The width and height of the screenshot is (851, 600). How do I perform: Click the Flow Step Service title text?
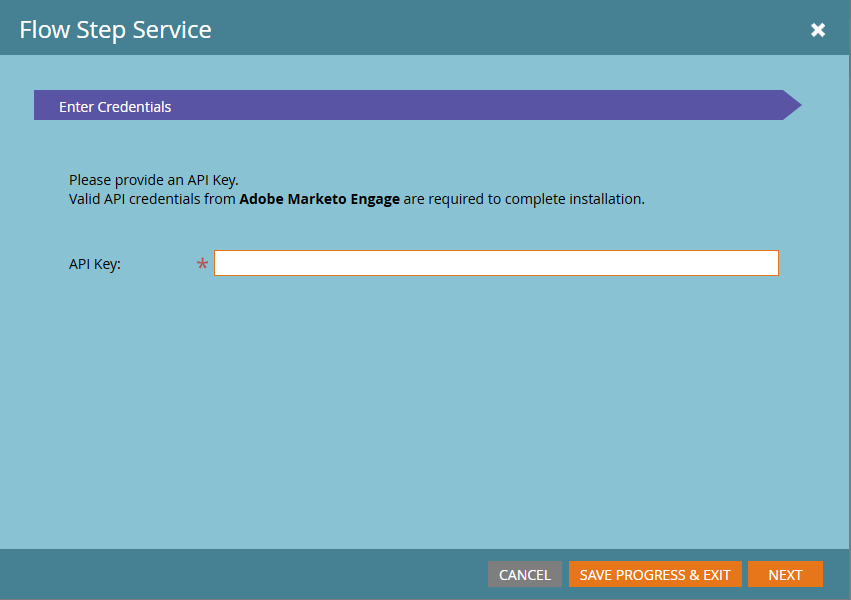point(115,30)
